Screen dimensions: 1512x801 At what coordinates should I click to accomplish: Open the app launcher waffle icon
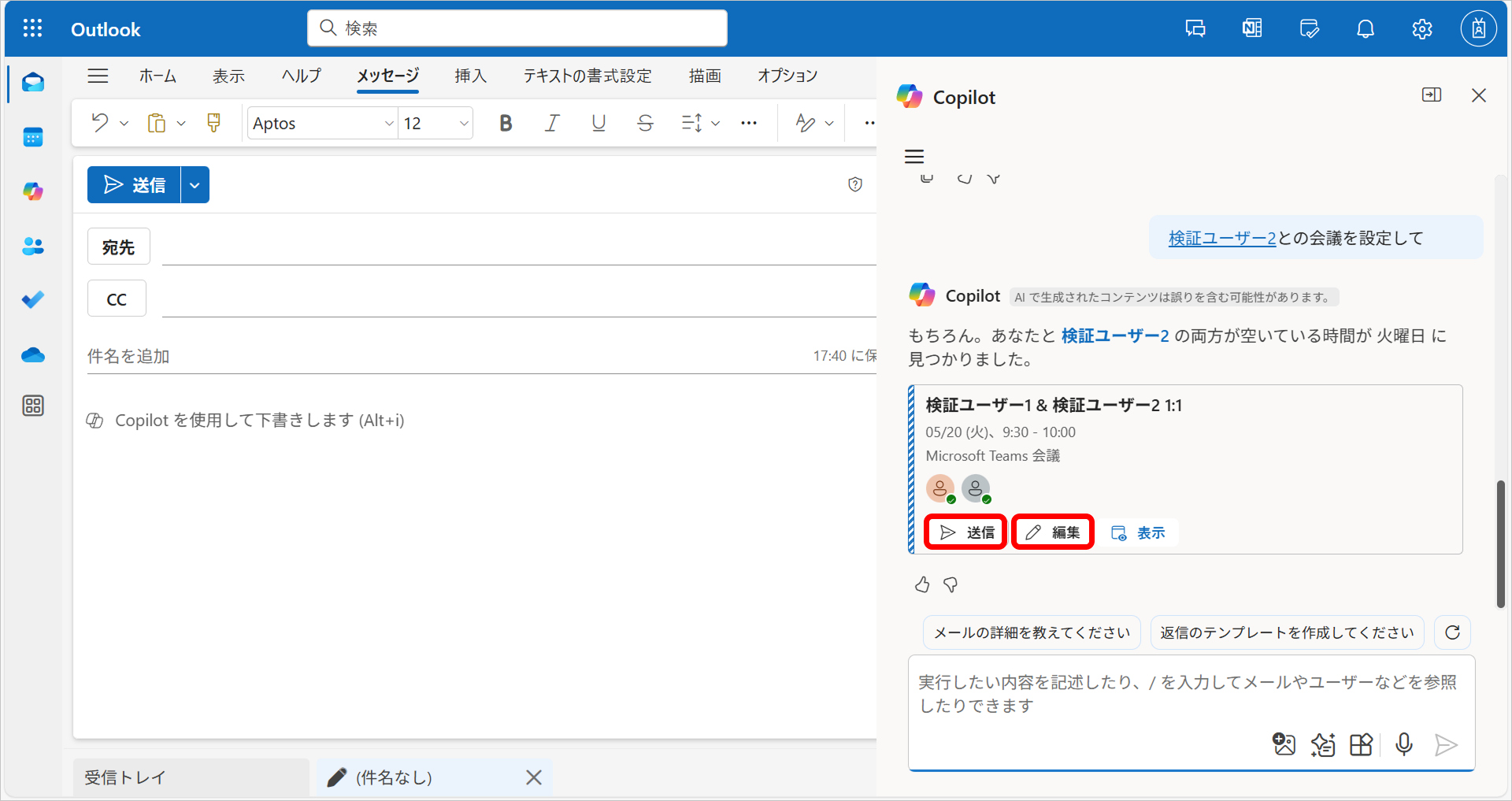point(32,29)
